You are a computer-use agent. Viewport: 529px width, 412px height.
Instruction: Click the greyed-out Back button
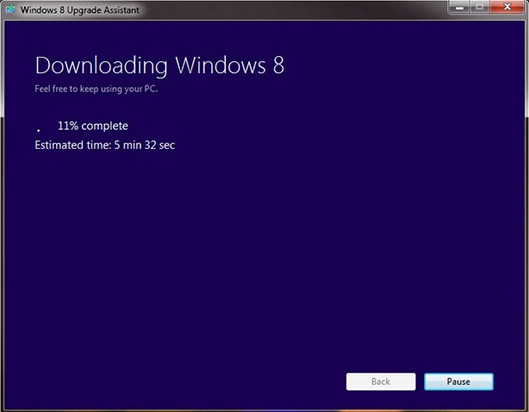pyautogui.click(x=381, y=382)
